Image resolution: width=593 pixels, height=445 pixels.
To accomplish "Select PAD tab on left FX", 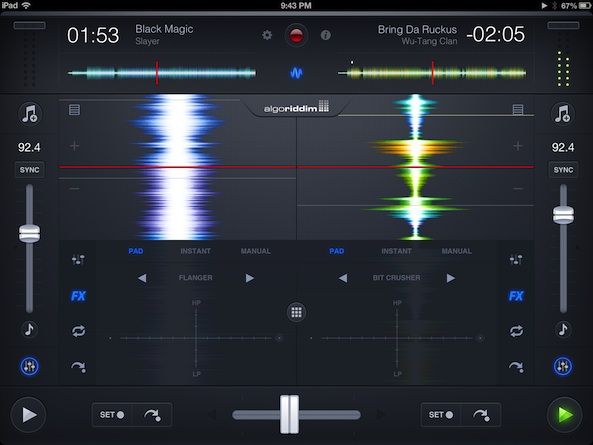I will pyautogui.click(x=136, y=251).
